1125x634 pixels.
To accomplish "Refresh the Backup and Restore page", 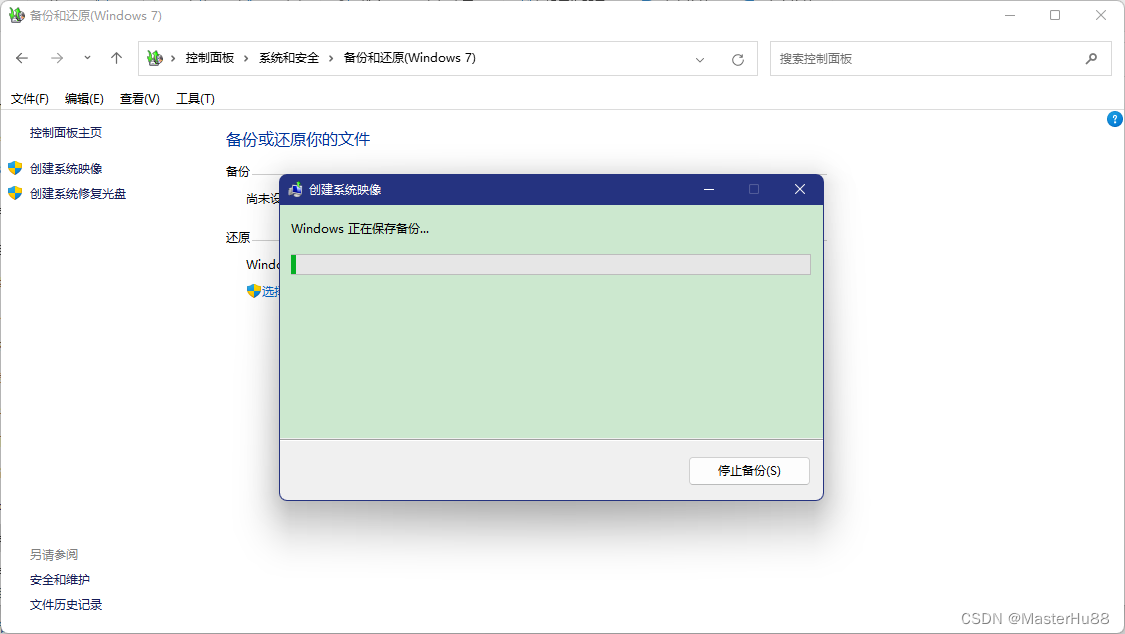I will [x=738, y=60].
